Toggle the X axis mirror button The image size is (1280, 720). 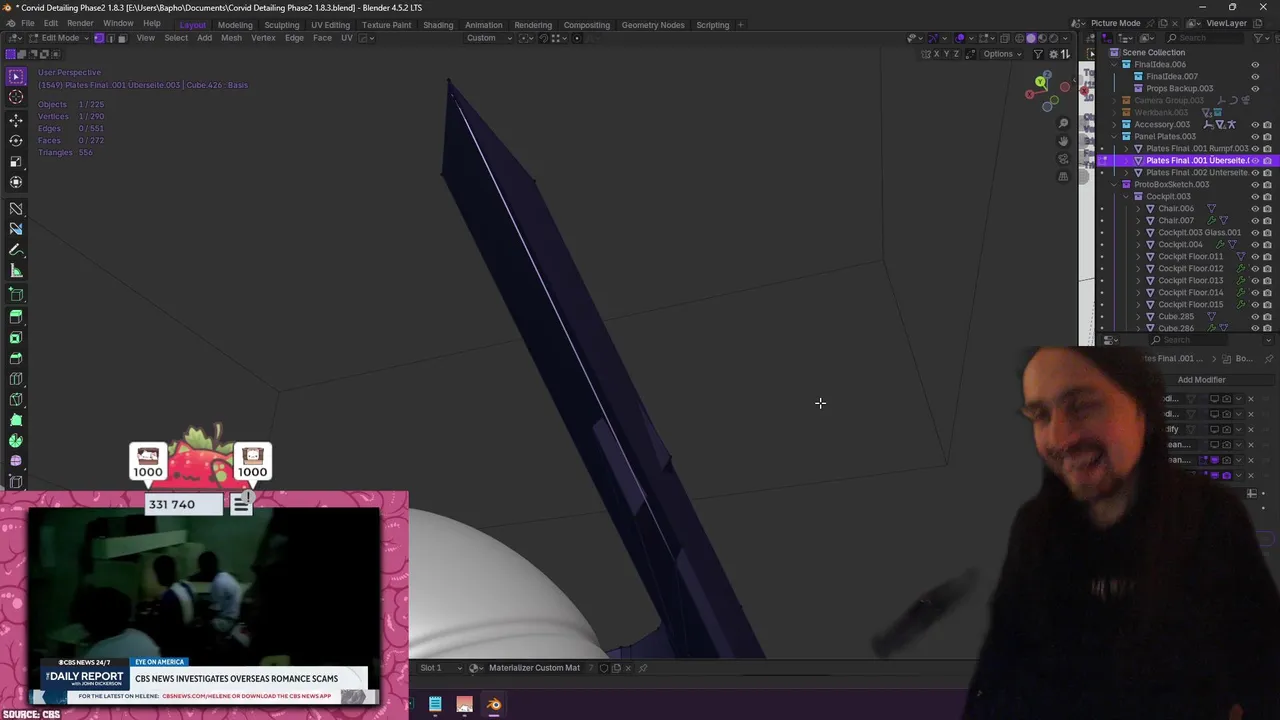(937, 54)
